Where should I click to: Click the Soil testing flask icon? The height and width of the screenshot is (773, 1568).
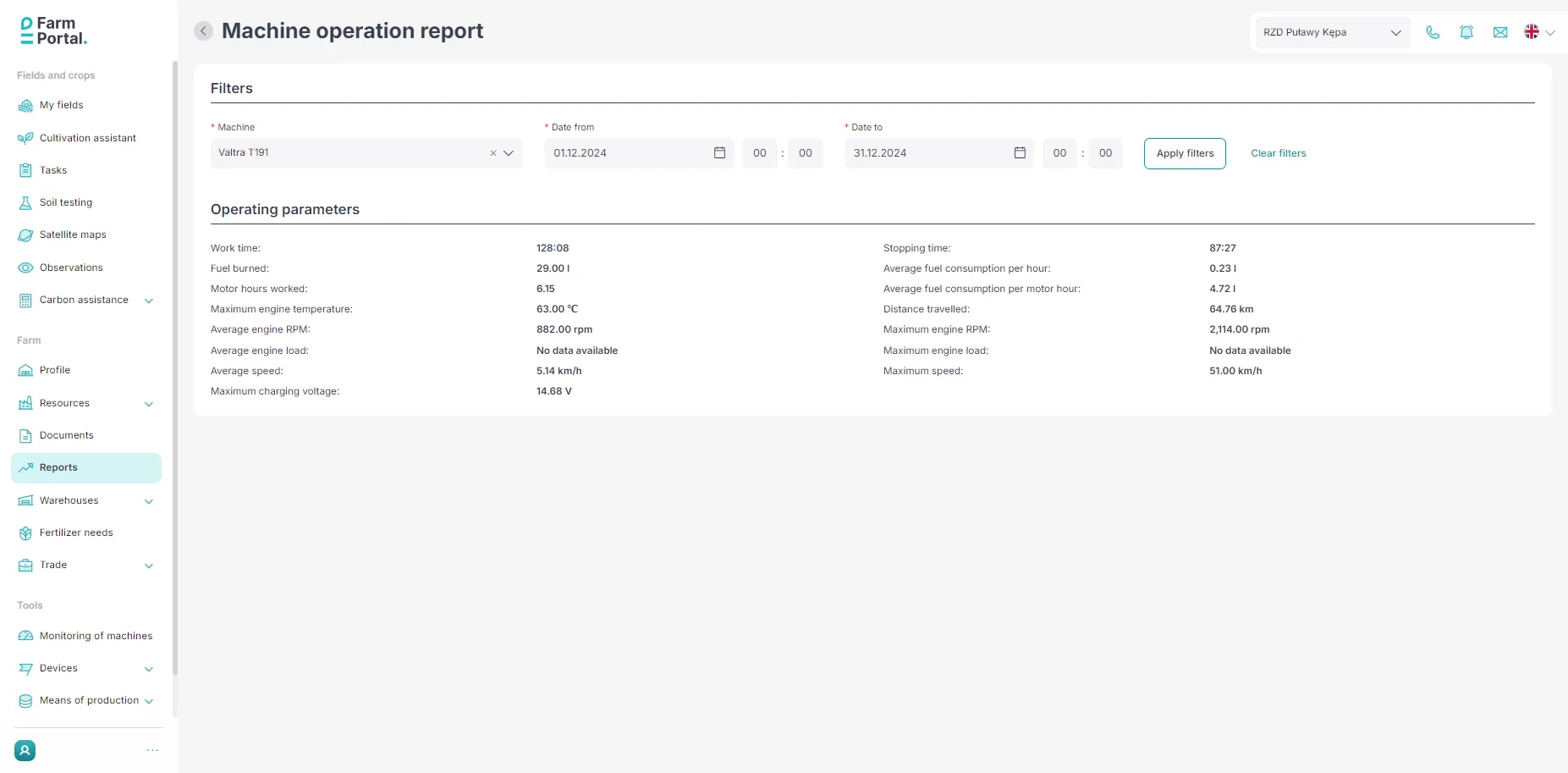[25, 202]
